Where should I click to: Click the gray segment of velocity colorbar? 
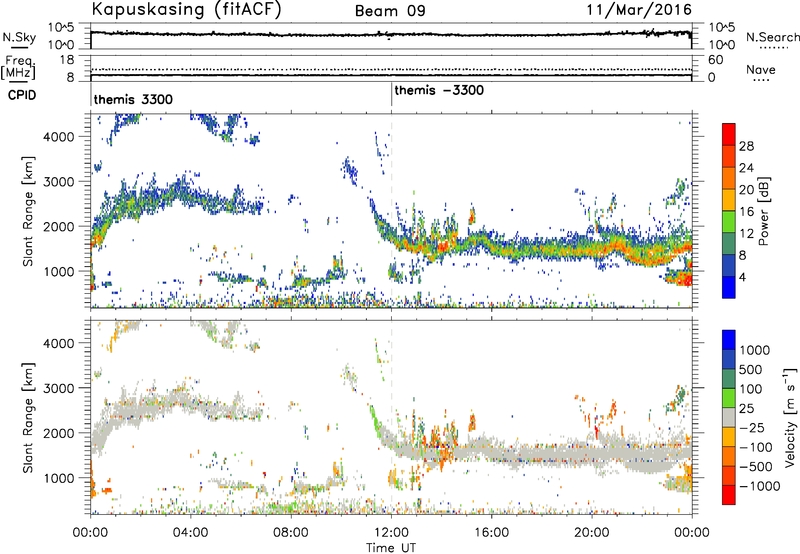tap(729, 417)
